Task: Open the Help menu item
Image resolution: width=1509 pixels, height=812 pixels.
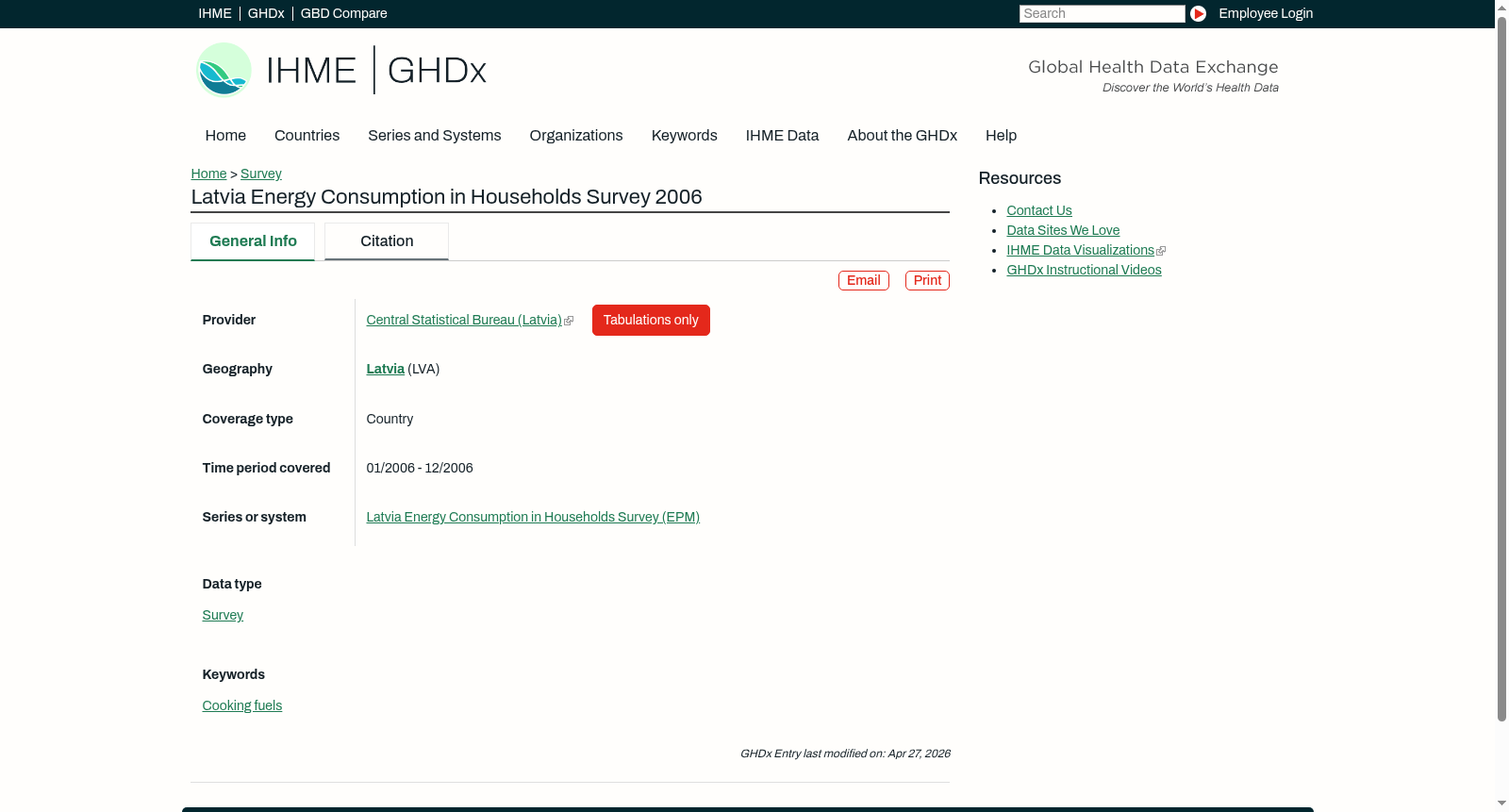Action: [1001, 136]
